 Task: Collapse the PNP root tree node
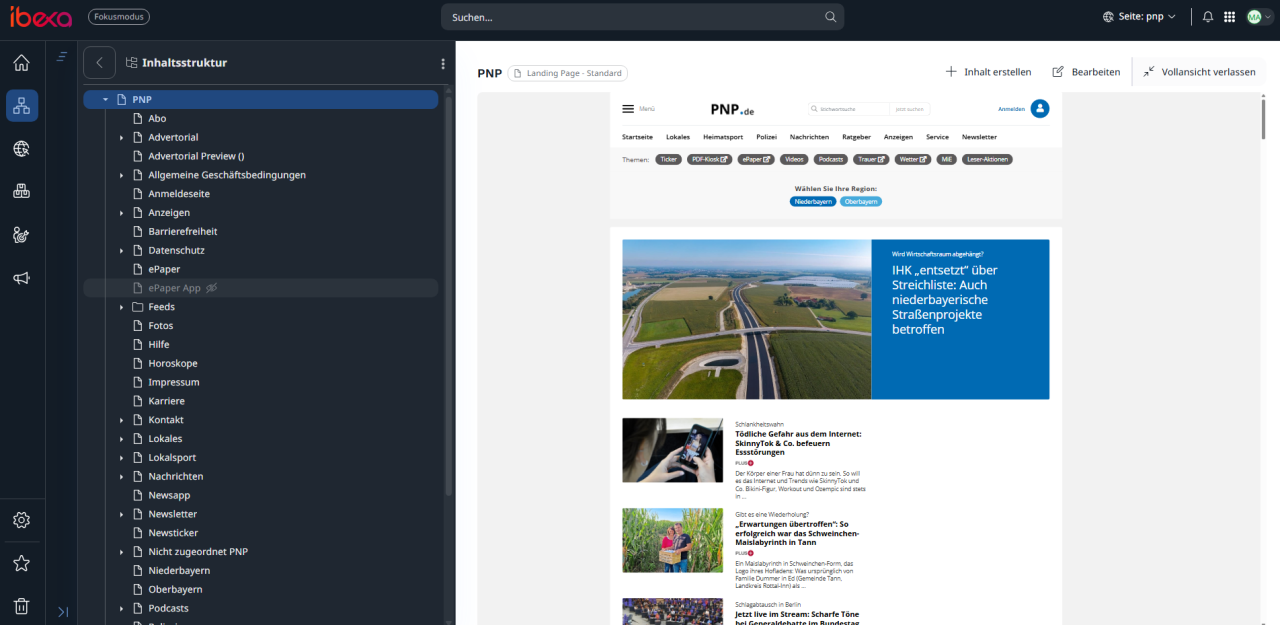(x=105, y=100)
